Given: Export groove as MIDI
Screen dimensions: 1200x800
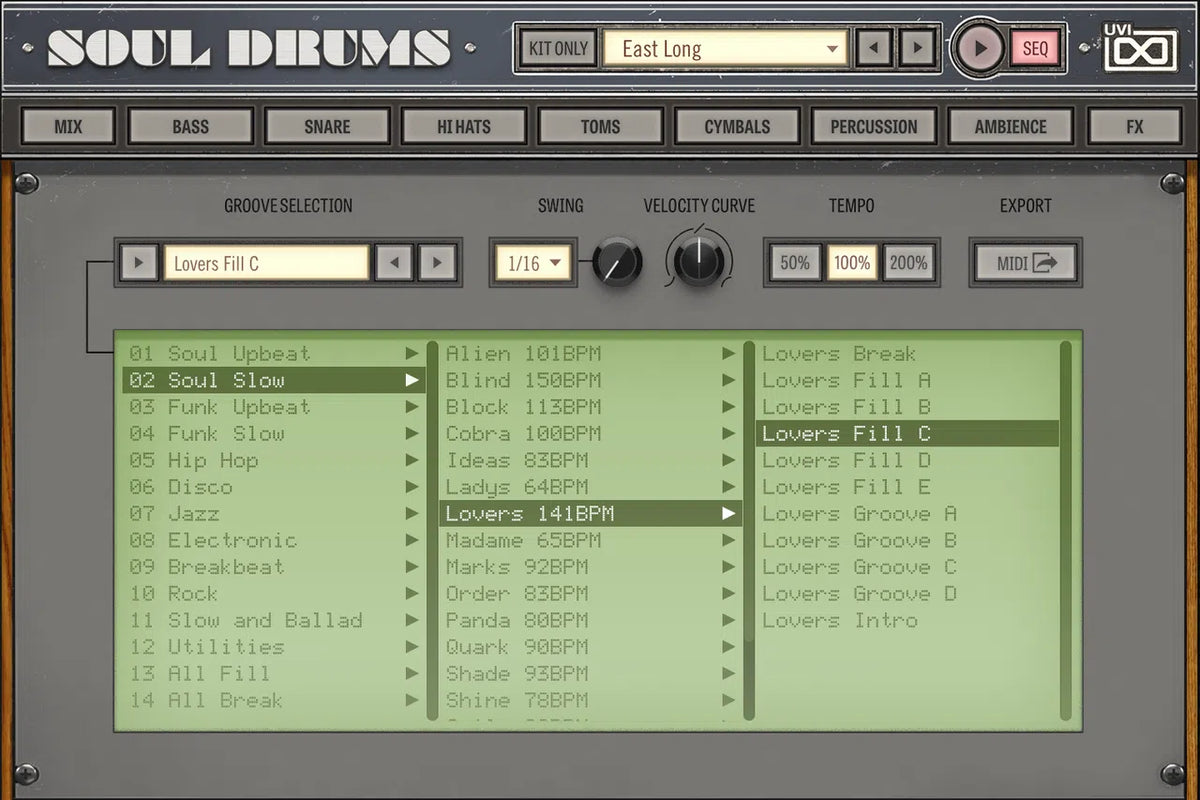Looking at the screenshot, I should [1025, 263].
